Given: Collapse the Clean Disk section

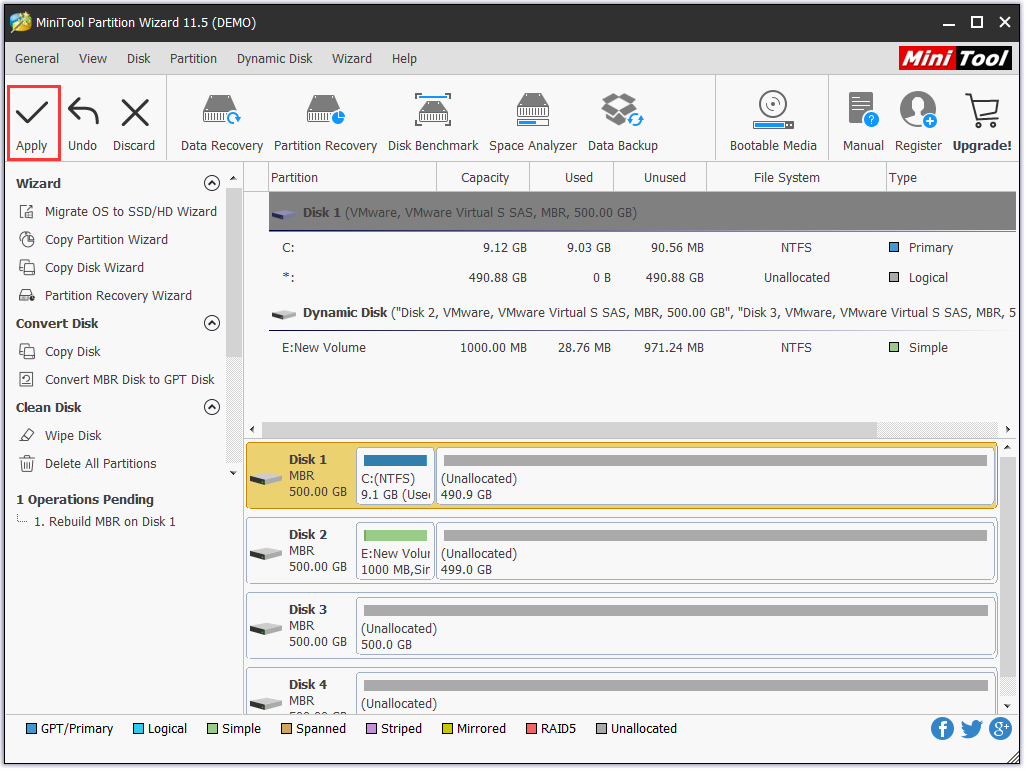Looking at the screenshot, I should [x=212, y=407].
